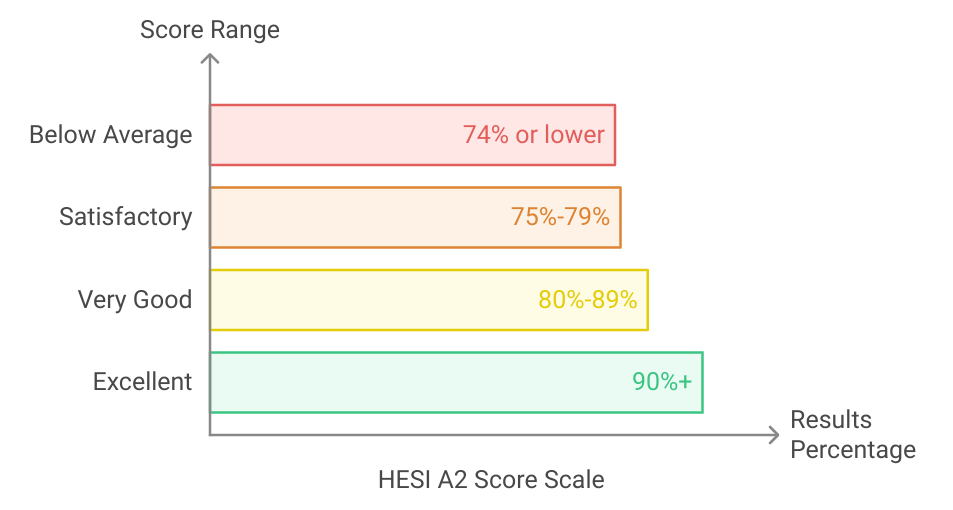Click the right arrowhead of horizontal axis

click(x=774, y=435)
